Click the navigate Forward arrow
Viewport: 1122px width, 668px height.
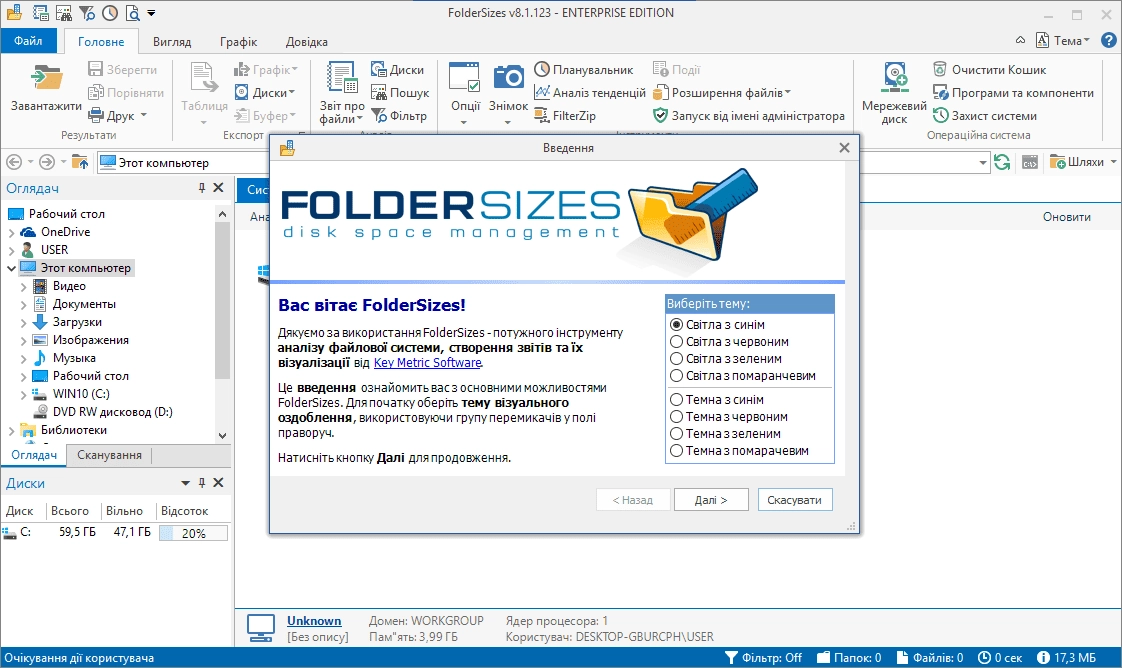point(47,162)
